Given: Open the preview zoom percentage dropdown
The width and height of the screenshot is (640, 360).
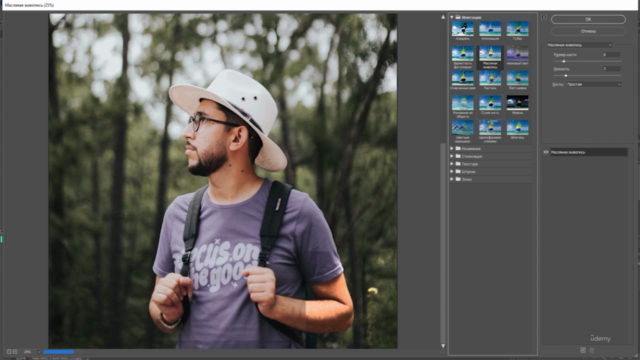Looking at the screenshot, I should [x=39, y=351].
